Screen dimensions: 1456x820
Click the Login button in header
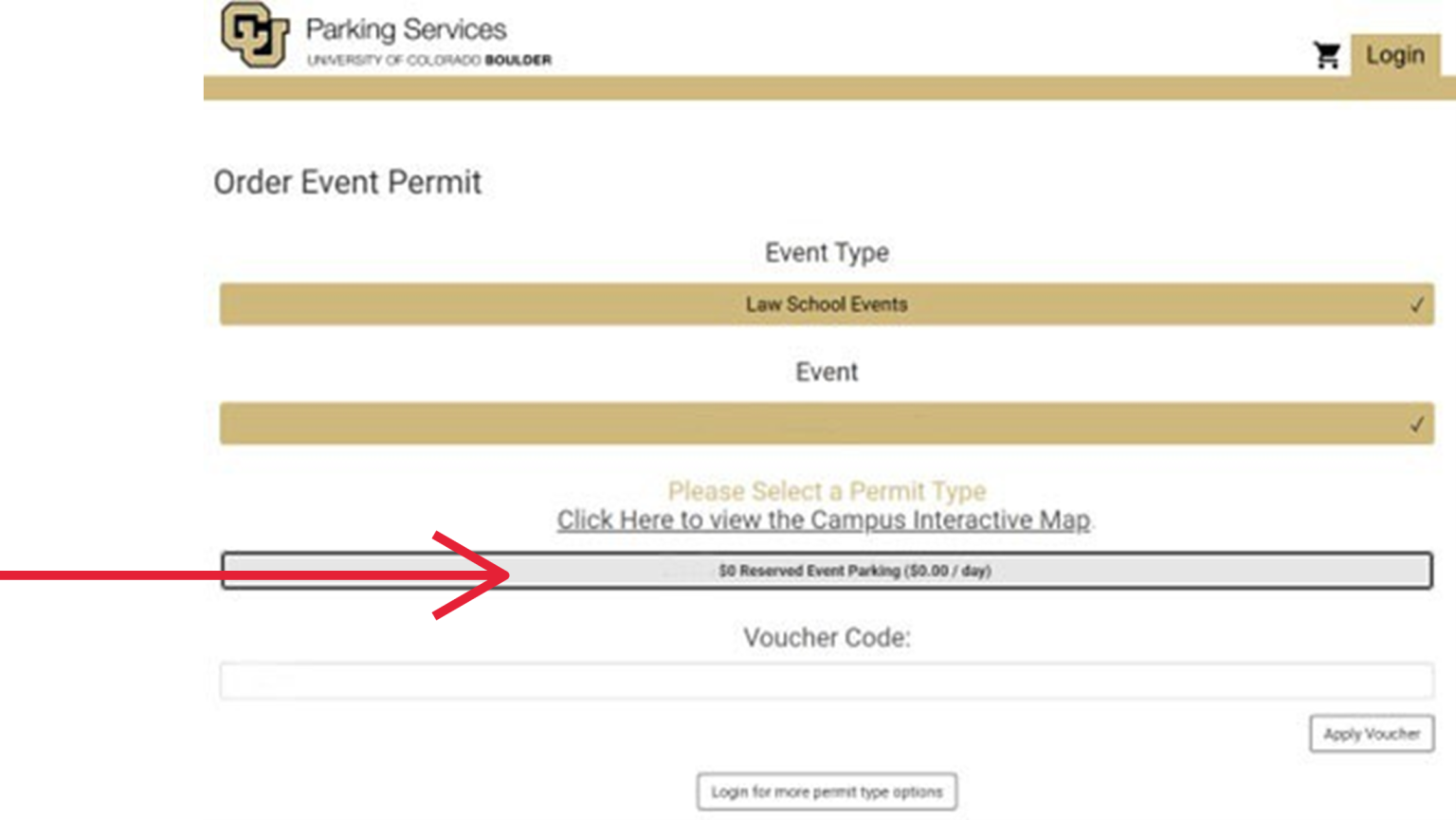point(1395,55)
